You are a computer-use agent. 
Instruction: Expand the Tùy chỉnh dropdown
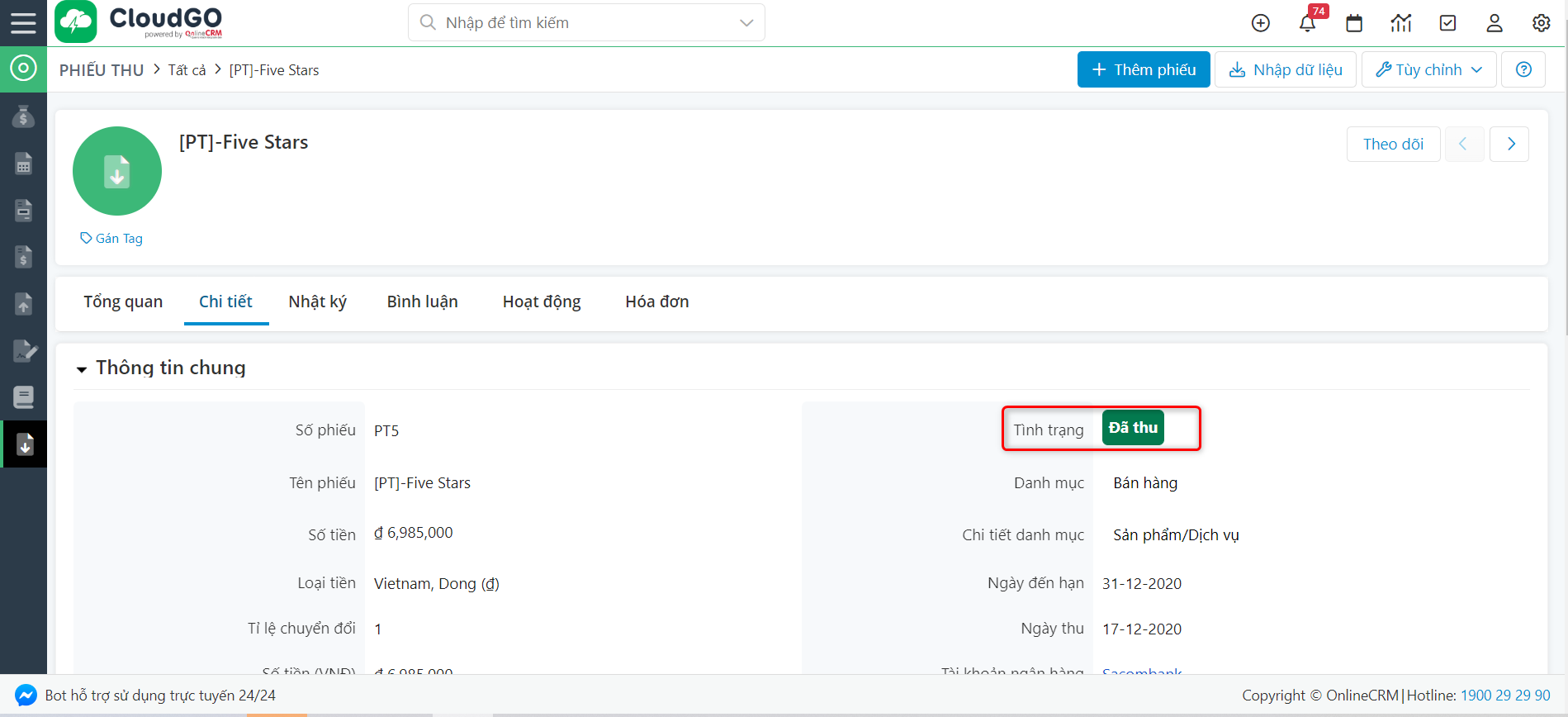[x=1428, y=70]
